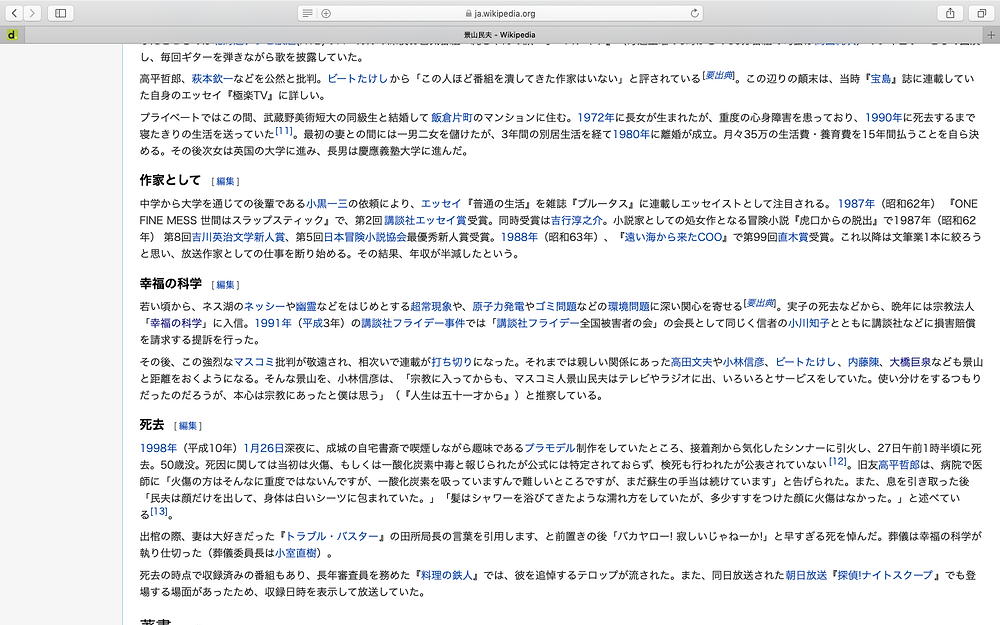Open the 1987年 link
Image resolution: width=1000 pixels, height=625 pixels.
856,204
